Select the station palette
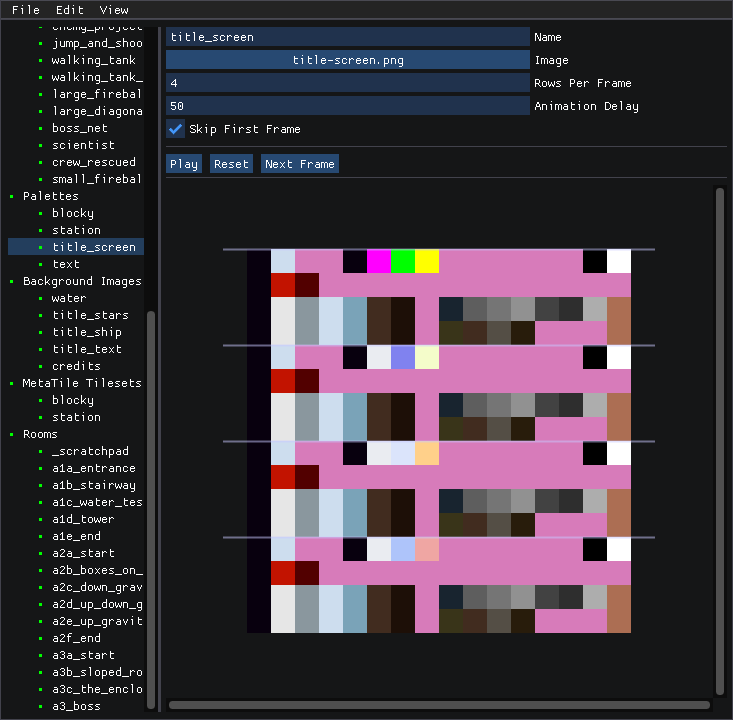This screenshot has height=720, width=733. tap(76, 230)
